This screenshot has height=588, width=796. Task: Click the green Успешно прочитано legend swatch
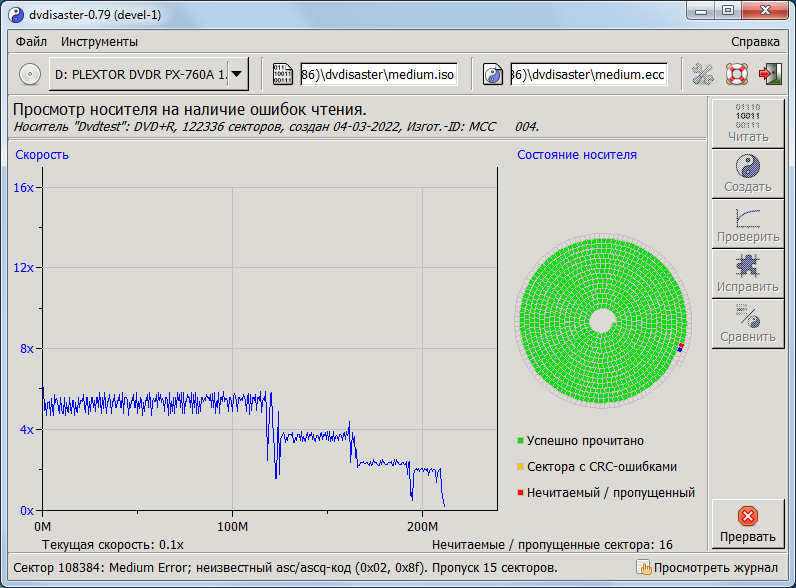tap(521, 441)
